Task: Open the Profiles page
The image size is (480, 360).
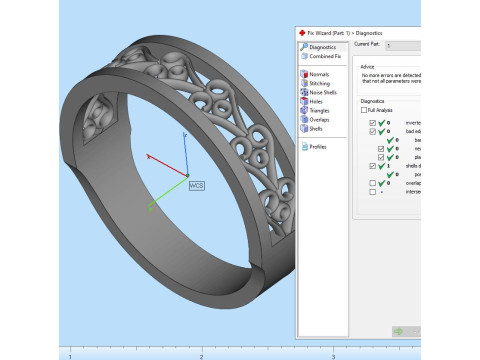Action: click(314, 146)
